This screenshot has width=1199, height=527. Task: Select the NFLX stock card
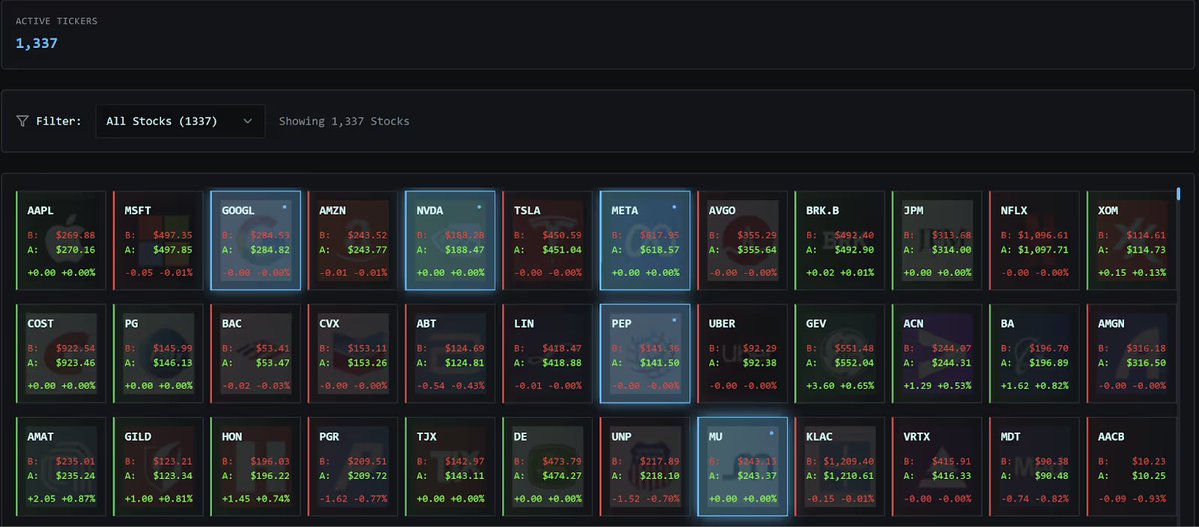(x=1035, y=241)
